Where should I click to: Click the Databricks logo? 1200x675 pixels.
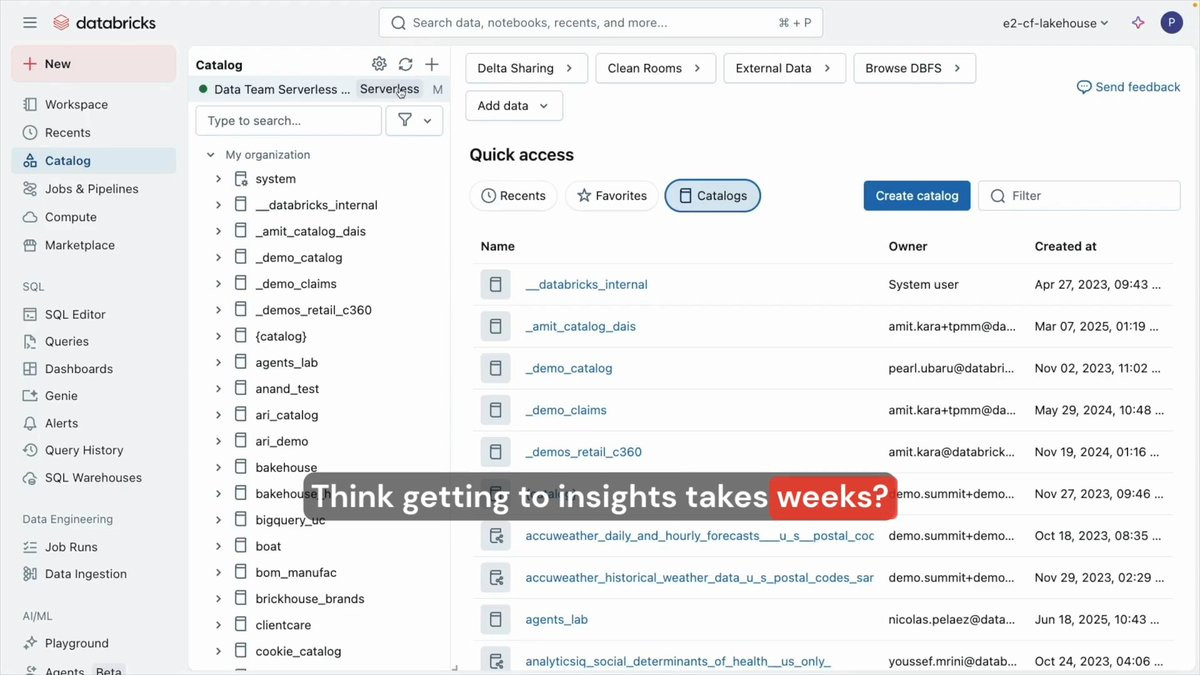105,22
